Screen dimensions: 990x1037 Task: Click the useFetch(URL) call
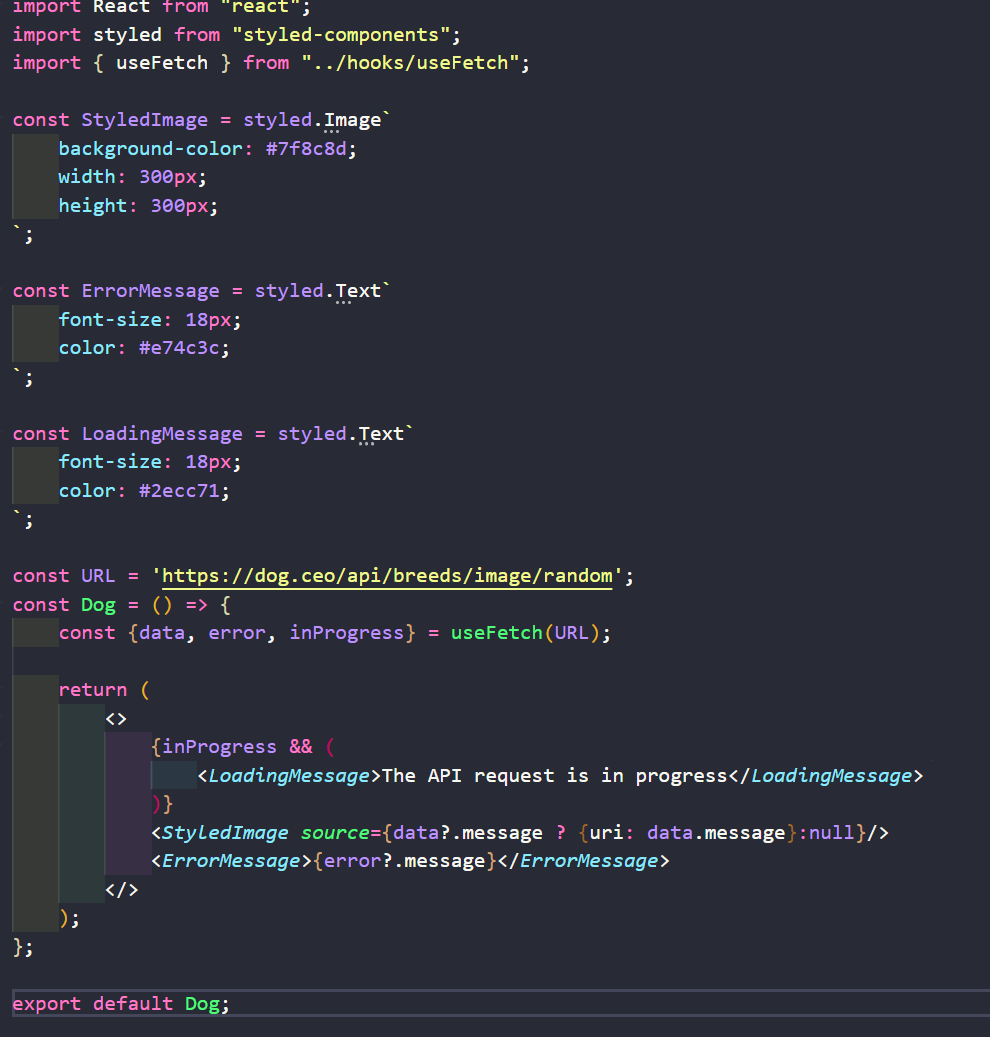(525, 633)
